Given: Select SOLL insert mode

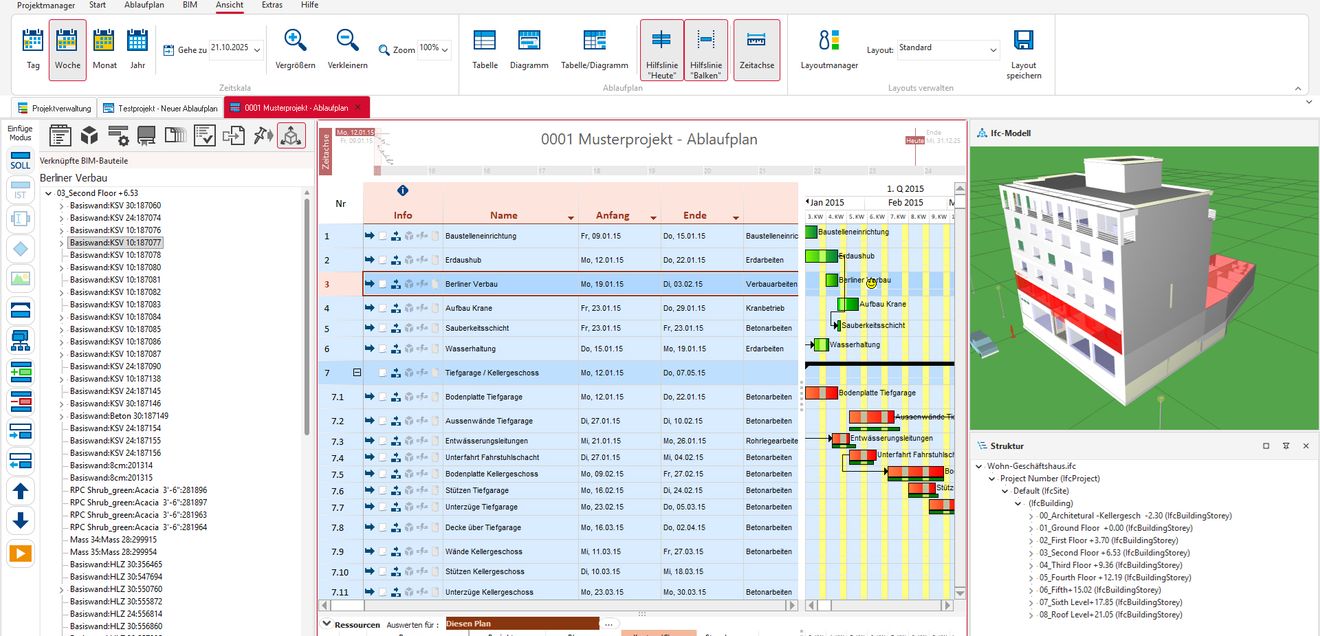Looking at the screenshot, I should pyautogui.click(x=20, y=160).
